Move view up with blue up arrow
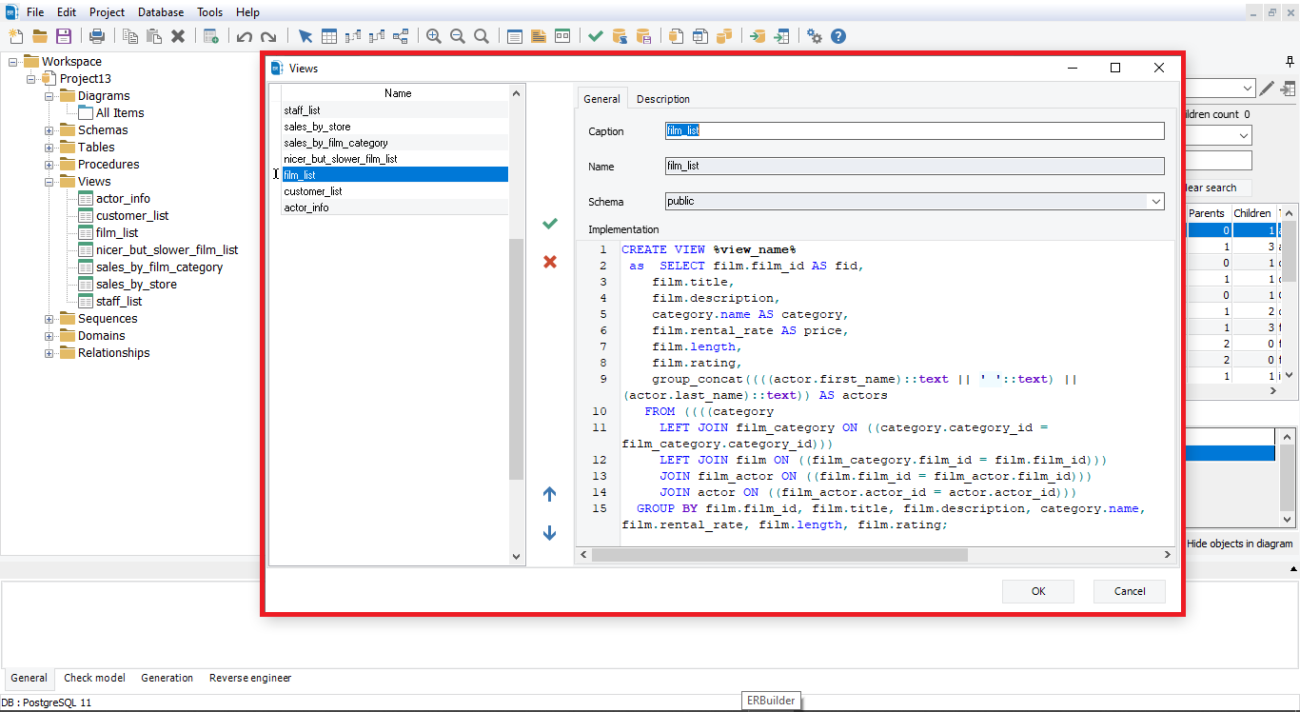 point(549,494)
